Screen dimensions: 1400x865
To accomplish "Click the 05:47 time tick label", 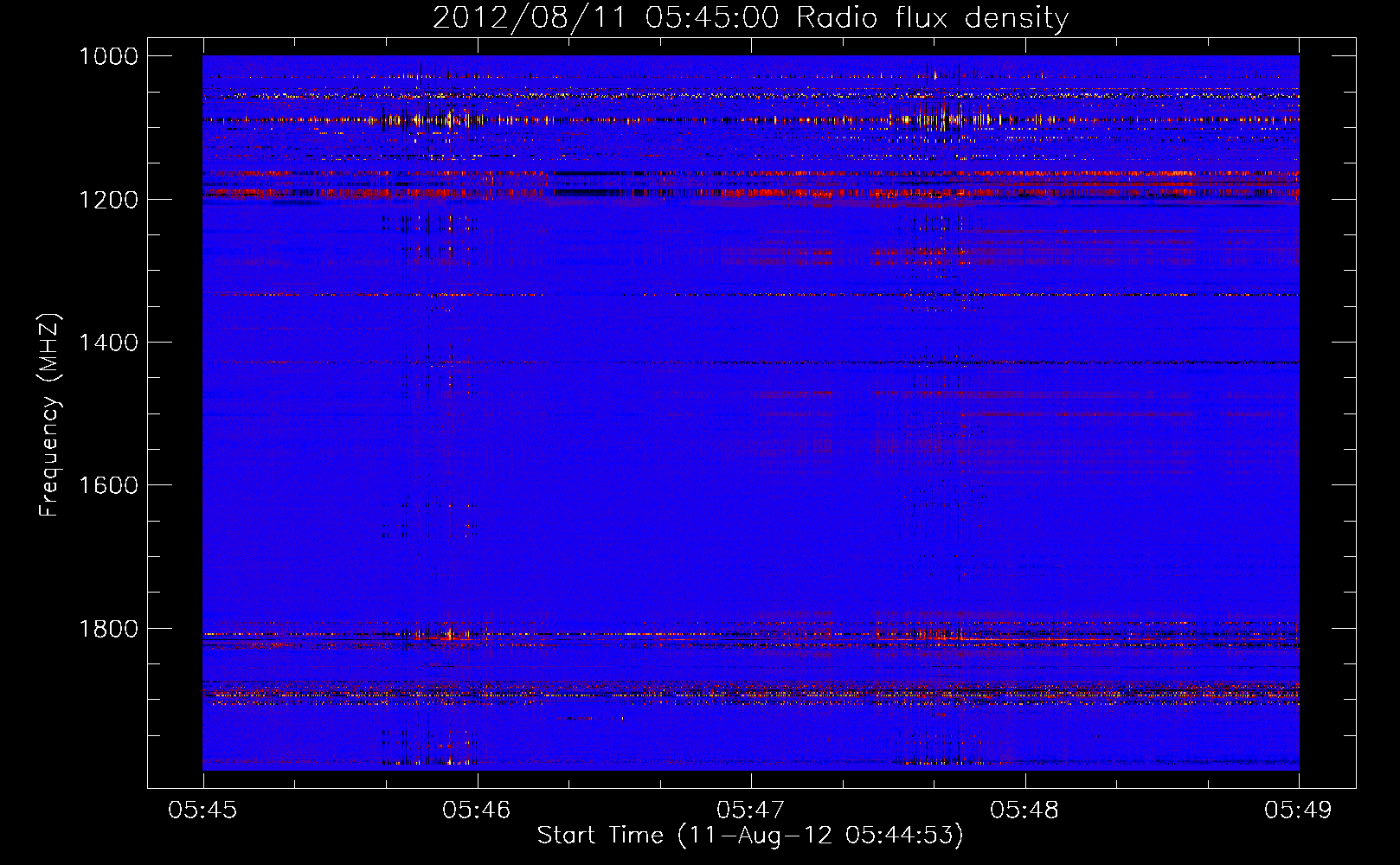I will [751, 810].
